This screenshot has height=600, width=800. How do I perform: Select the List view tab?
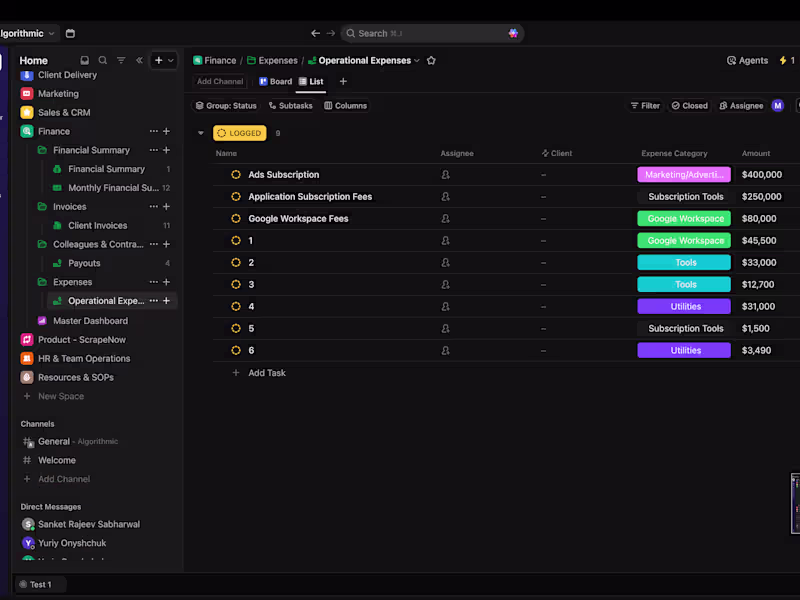tap(311, 82)
